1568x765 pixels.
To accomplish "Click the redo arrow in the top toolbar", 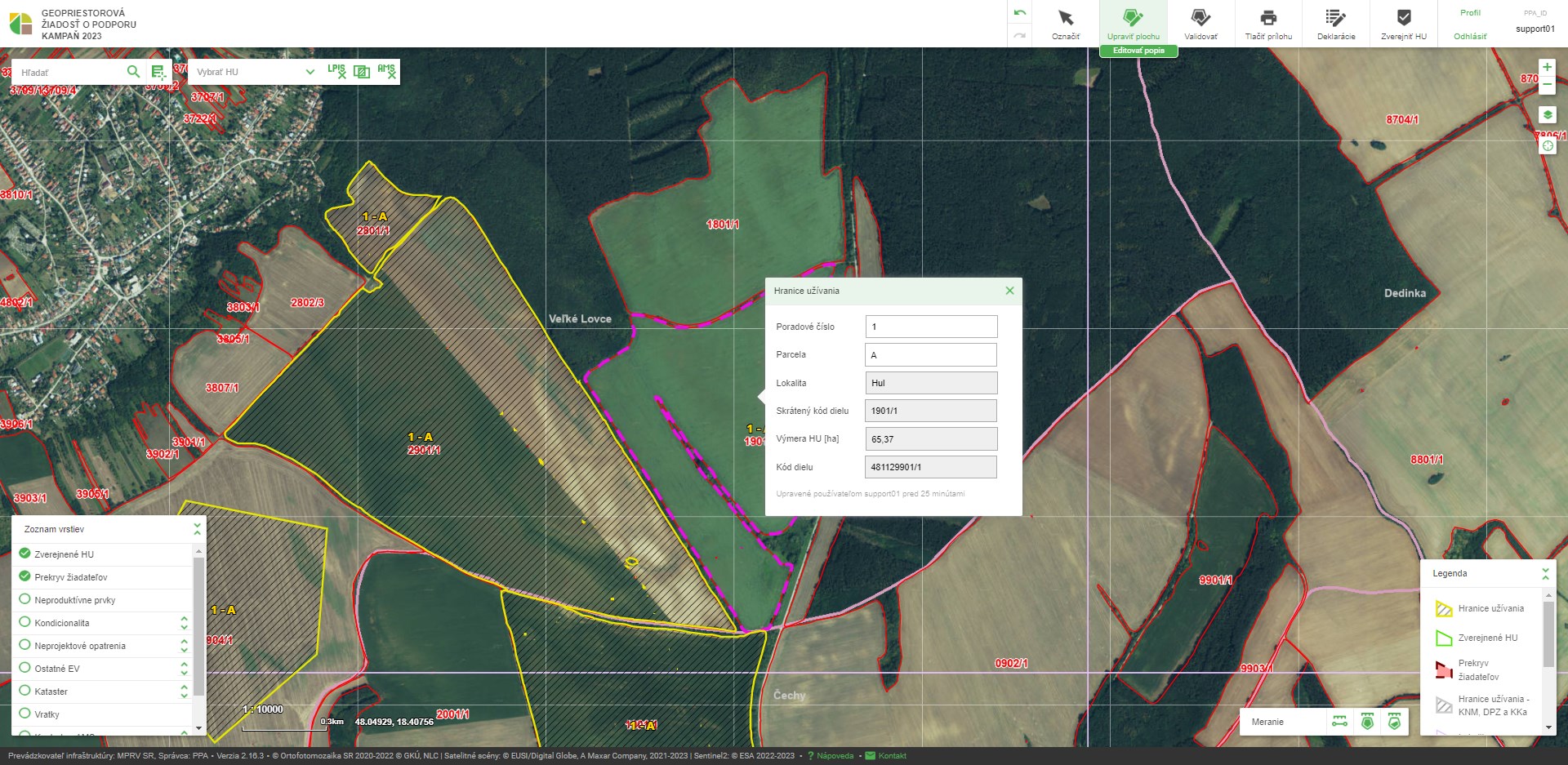I will 1019,35.
